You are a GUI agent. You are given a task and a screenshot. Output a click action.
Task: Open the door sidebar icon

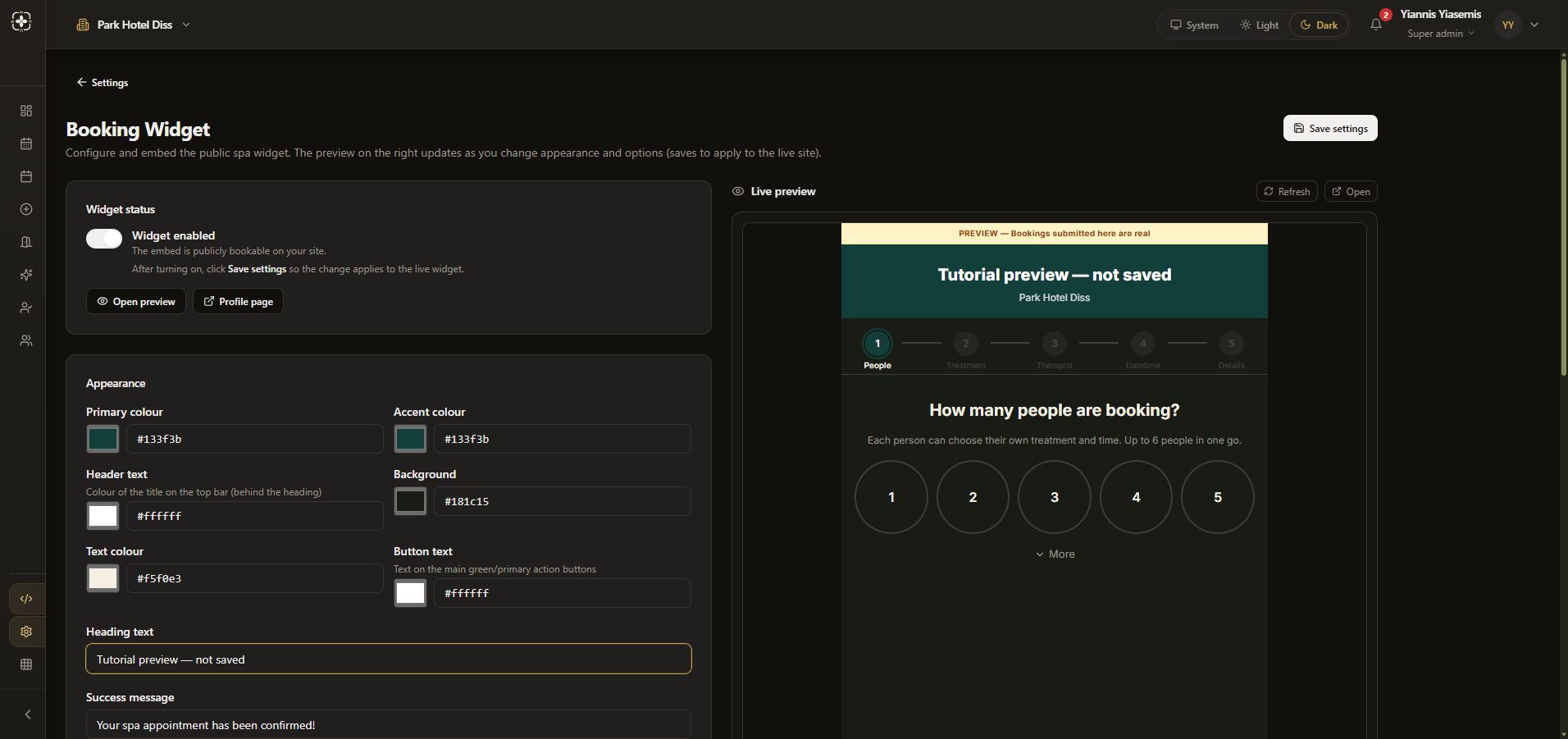pyautogui.click(x=26, y=242)
